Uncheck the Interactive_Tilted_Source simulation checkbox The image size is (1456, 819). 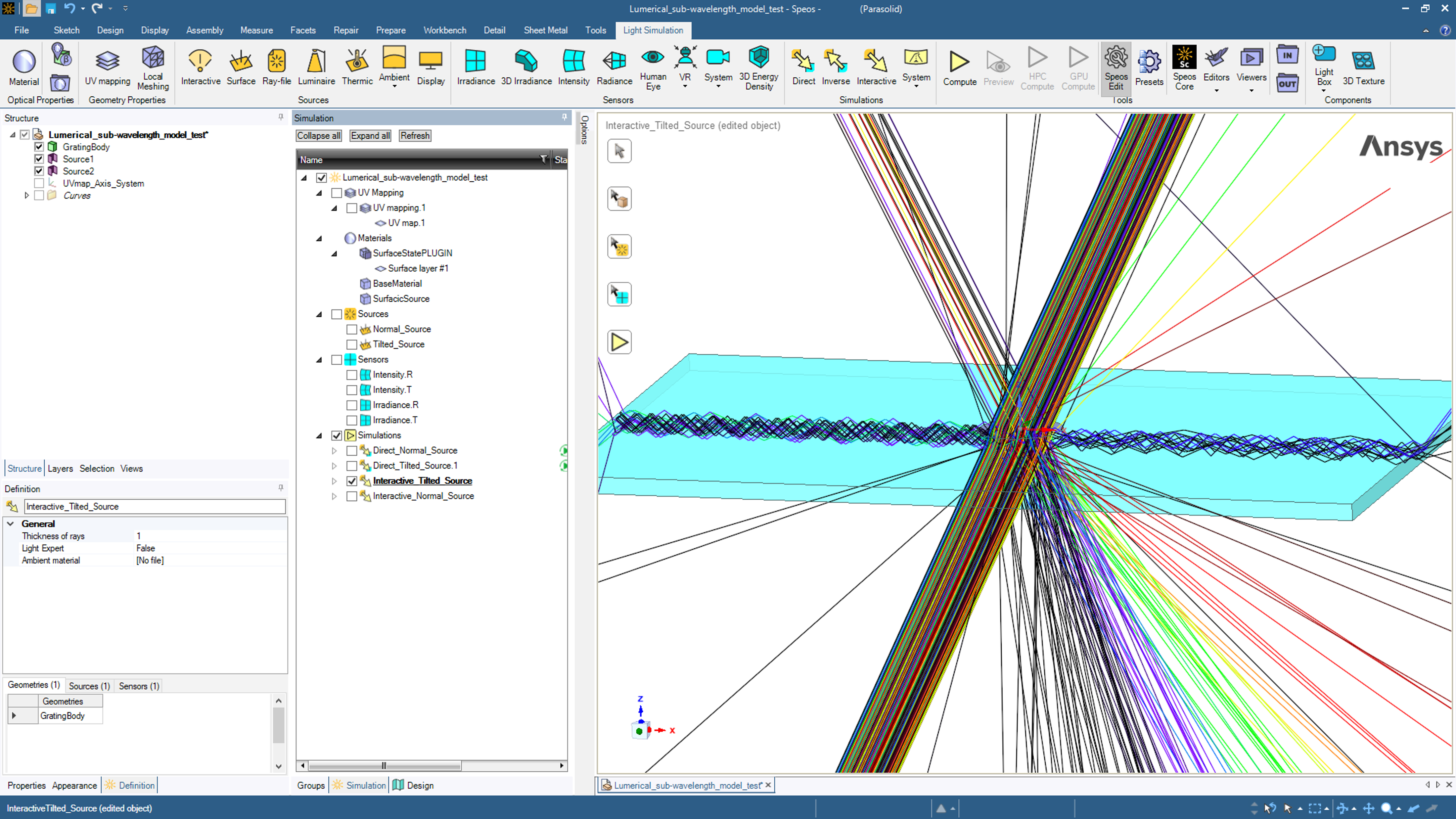pyautogui.click(x=351, y=481)
